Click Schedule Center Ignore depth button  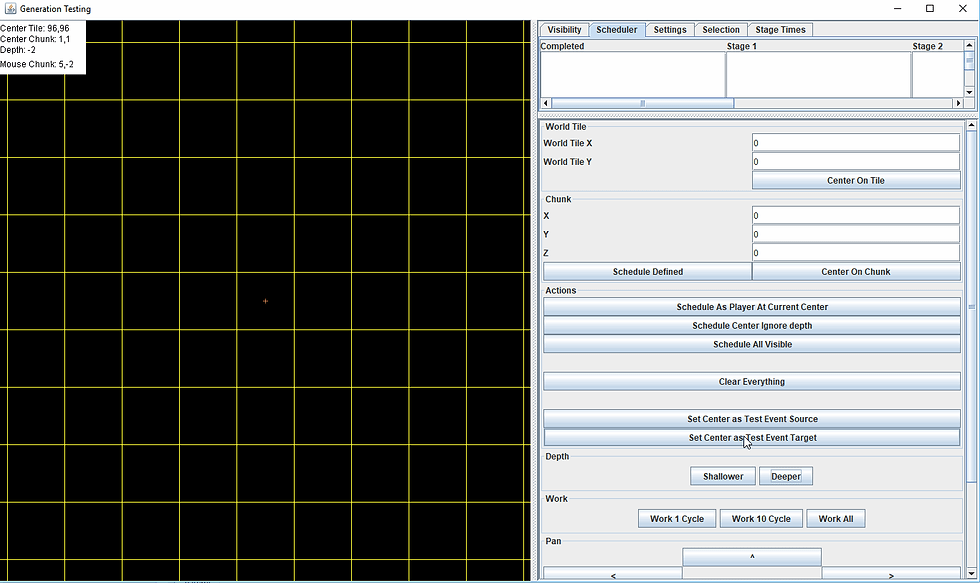tap(752, 326)
